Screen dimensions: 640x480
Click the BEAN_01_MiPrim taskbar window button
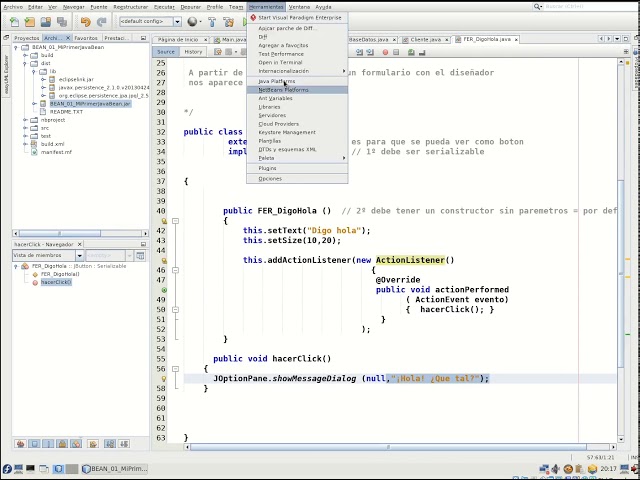[115, 469]
